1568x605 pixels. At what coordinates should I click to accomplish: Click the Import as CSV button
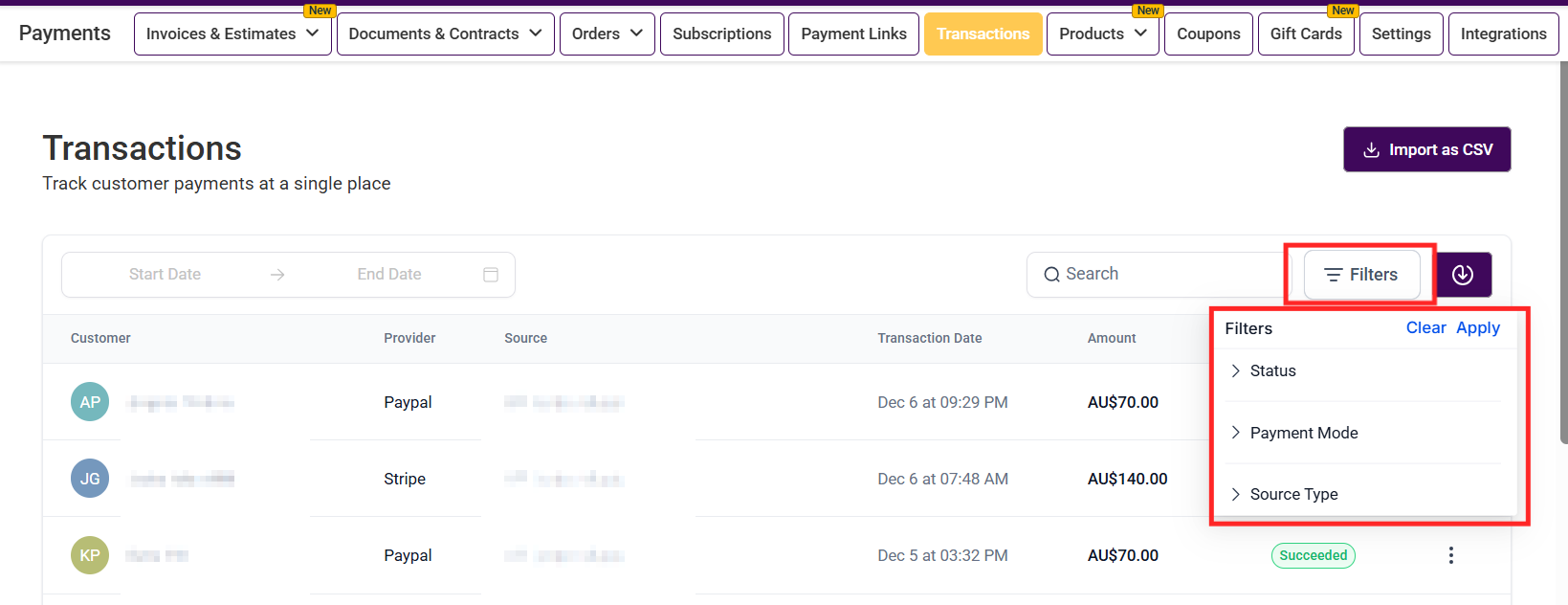[x=1427, y=149]
